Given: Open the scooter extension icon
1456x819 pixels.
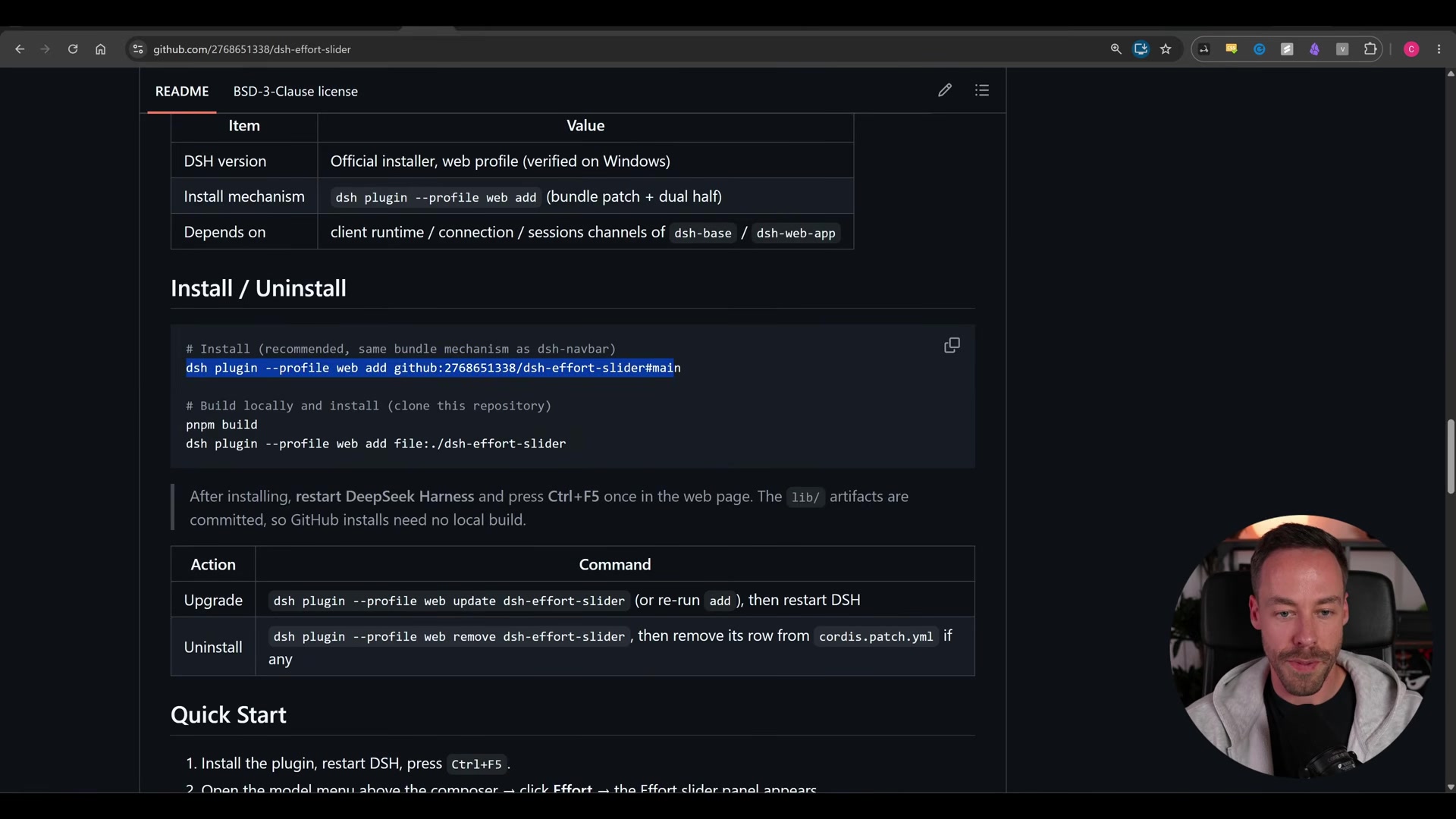Looking at the screenshot, I should pyautogui.click(x=1204, y=49).
